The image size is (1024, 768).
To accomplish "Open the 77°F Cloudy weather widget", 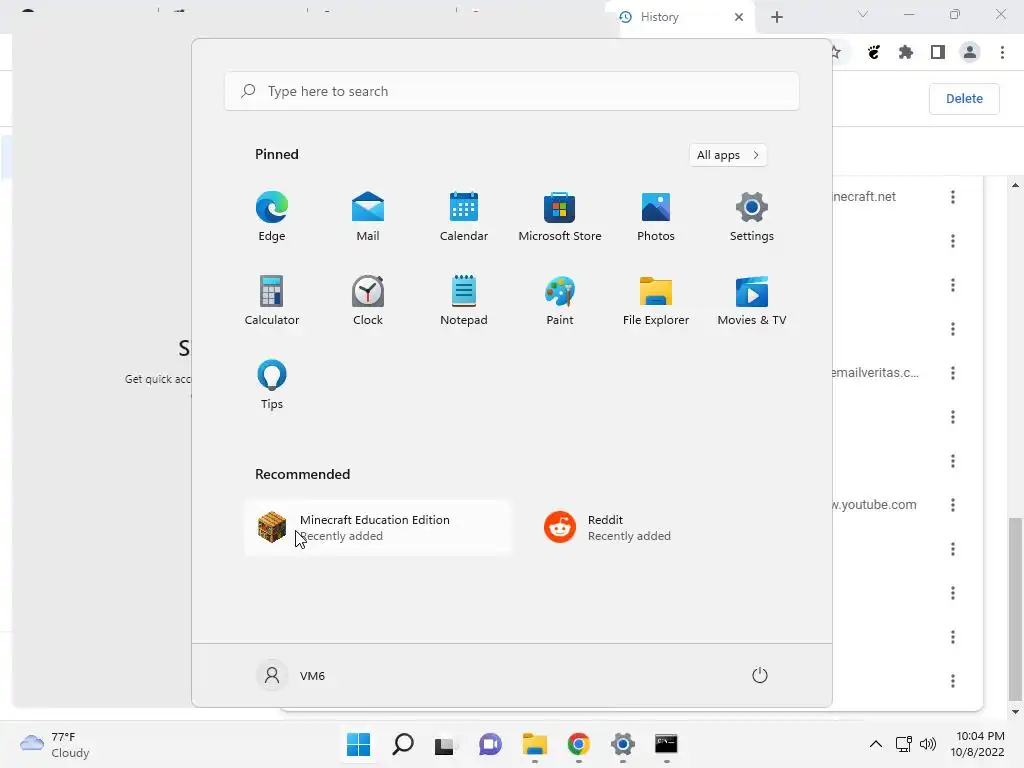I will pyautogui.click(x=55, y=744).
